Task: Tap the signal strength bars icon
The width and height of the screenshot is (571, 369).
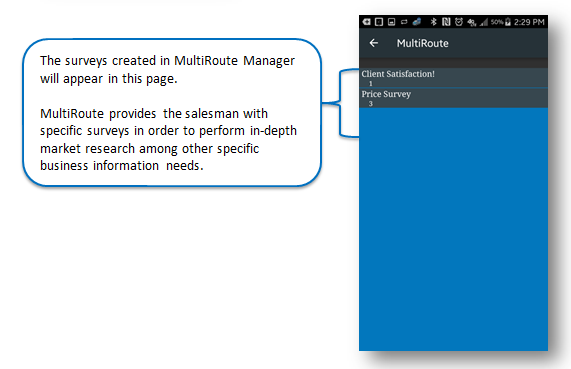Action: pos(484,22)
